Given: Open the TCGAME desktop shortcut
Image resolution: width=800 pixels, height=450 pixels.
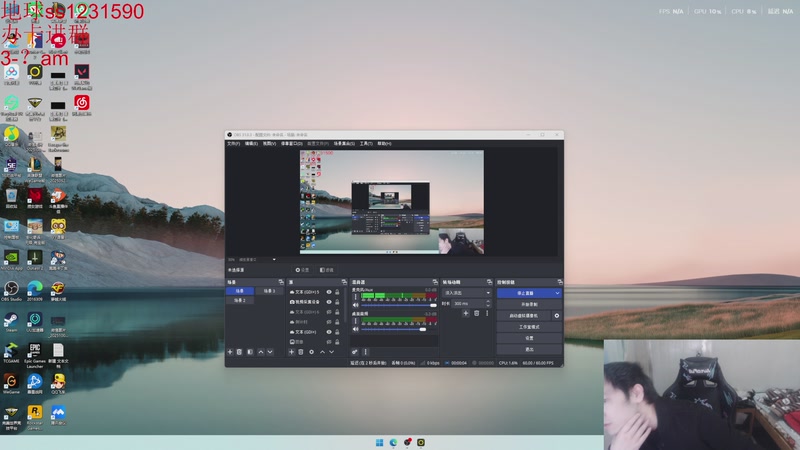Looking at the screenshot, I should coord(11,353).
